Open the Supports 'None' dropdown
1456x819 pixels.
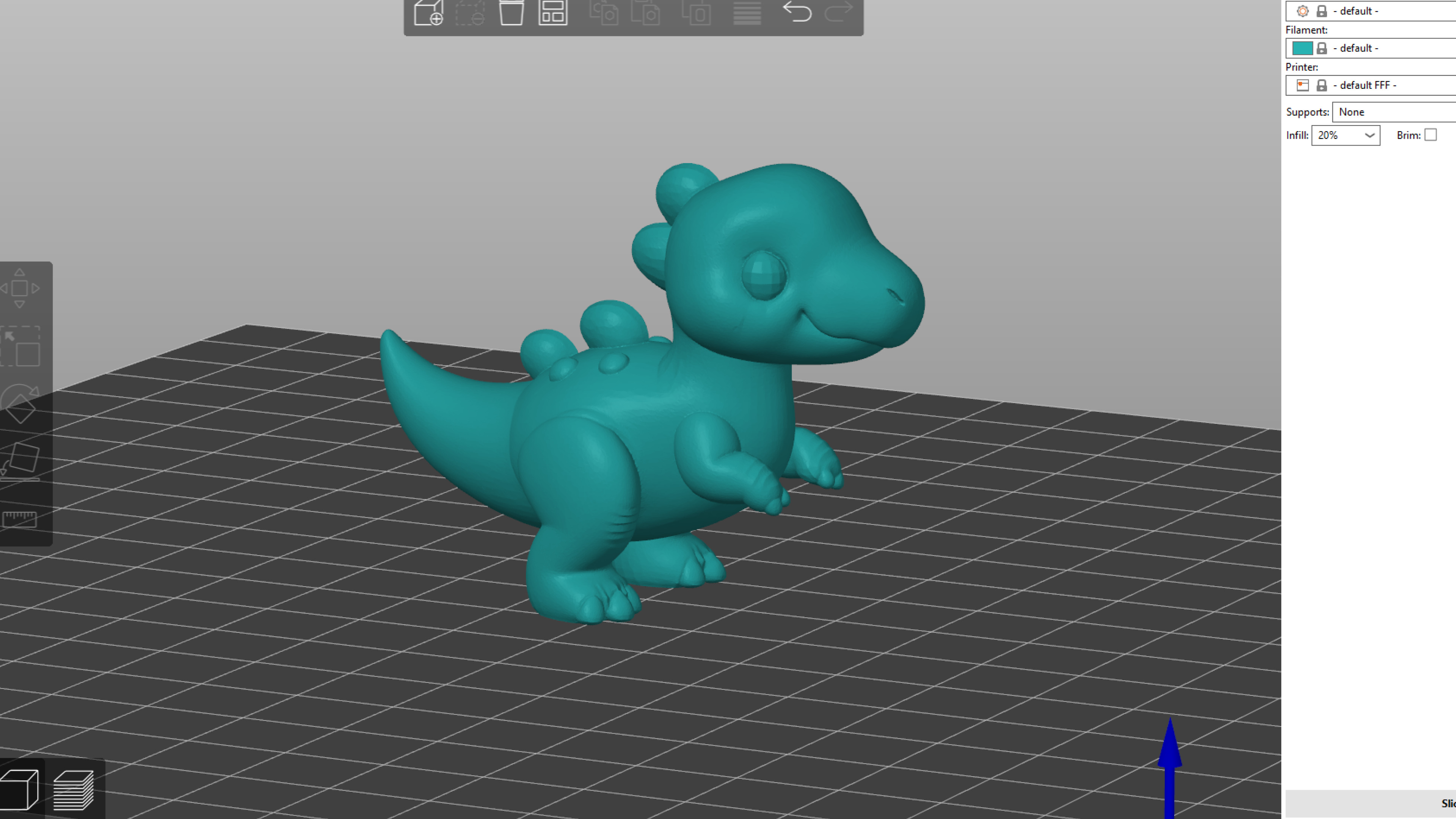coord(1394,112)
